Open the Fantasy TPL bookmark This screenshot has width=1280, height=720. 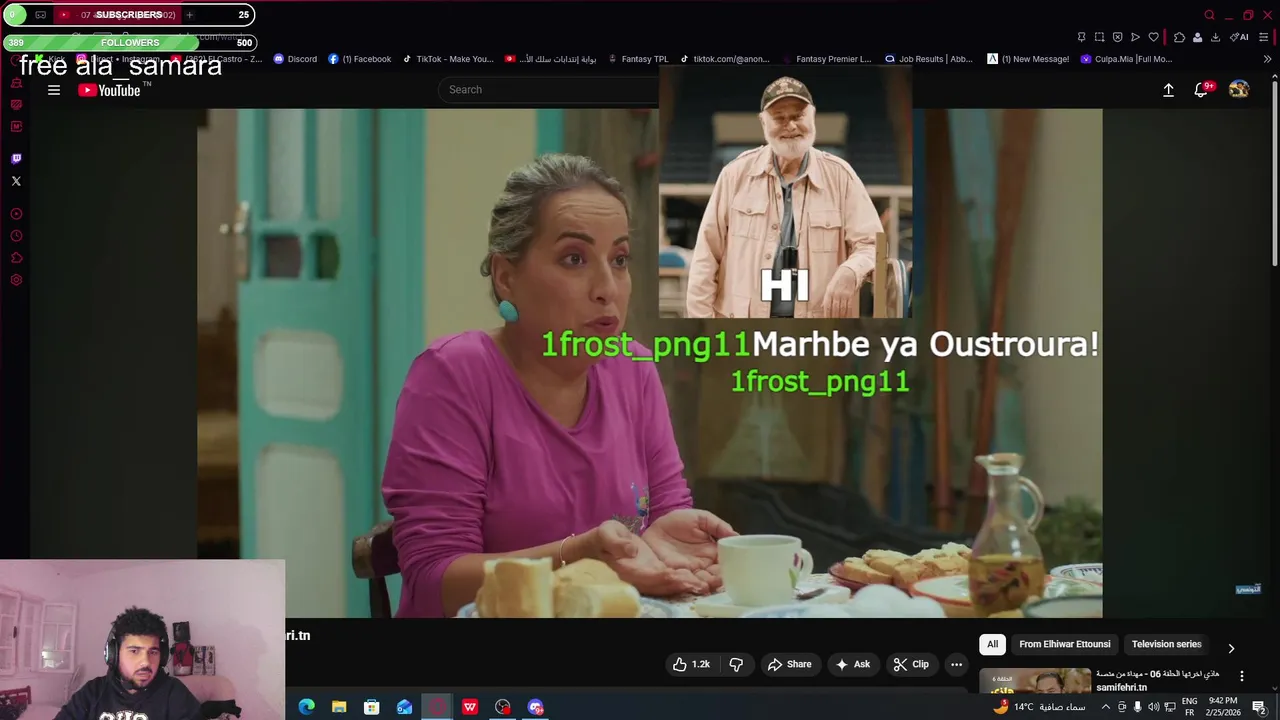(637, 59)
